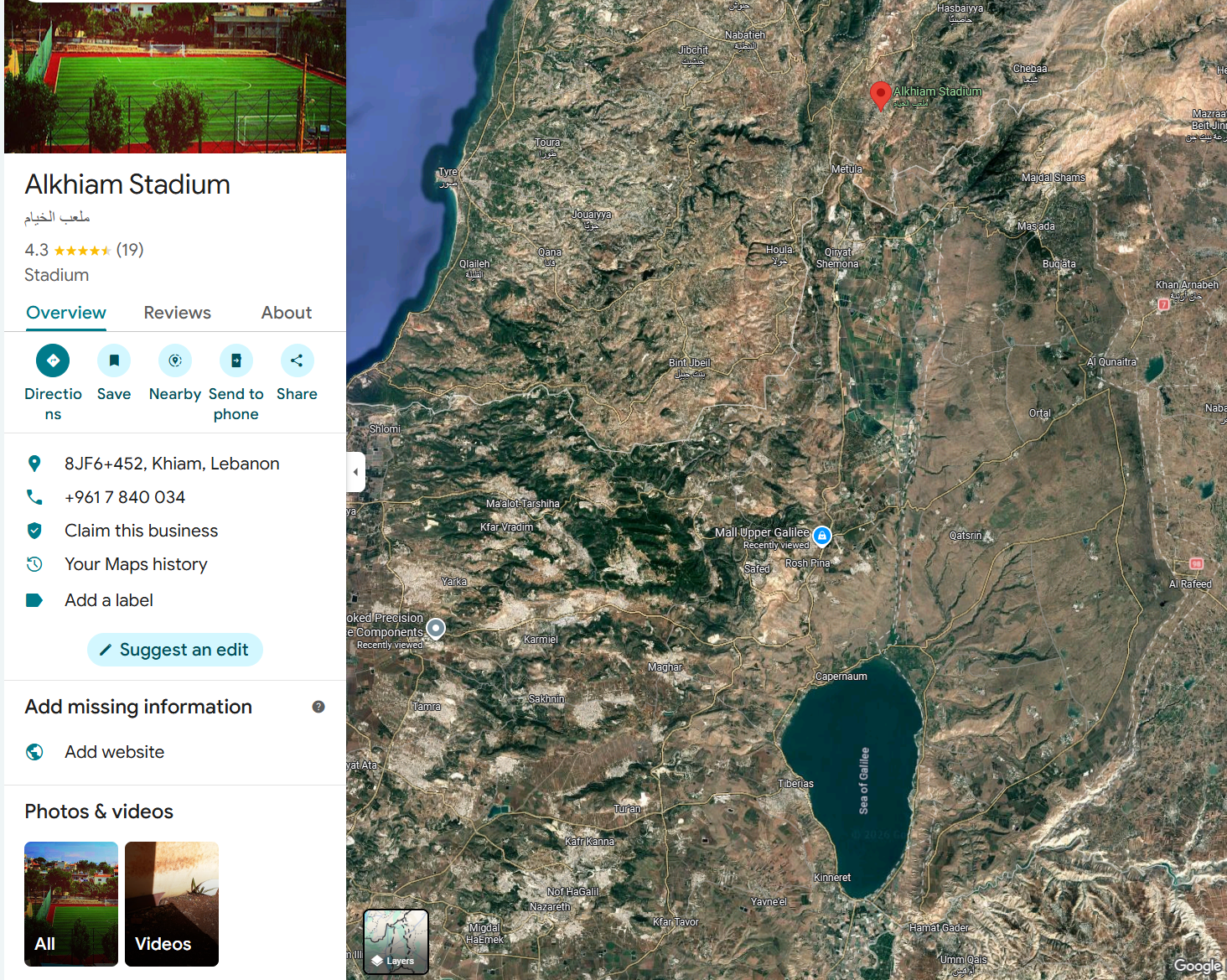Open the Layers map type switcher
This screenshot has width=1227, height=980.
click(x=396, y=941)
